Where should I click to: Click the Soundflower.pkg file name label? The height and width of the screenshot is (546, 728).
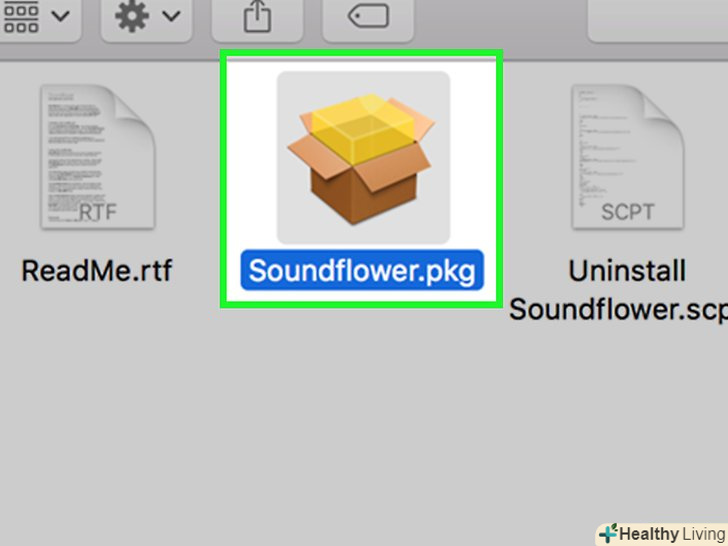coord(362,270)
